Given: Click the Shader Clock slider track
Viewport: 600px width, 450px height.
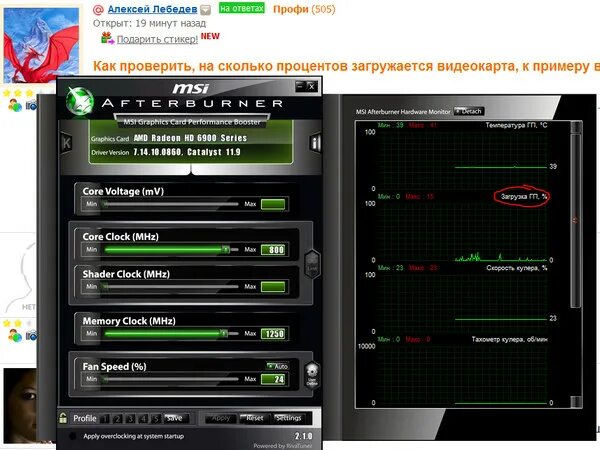Looking at the screenshot, I should 171,287.
